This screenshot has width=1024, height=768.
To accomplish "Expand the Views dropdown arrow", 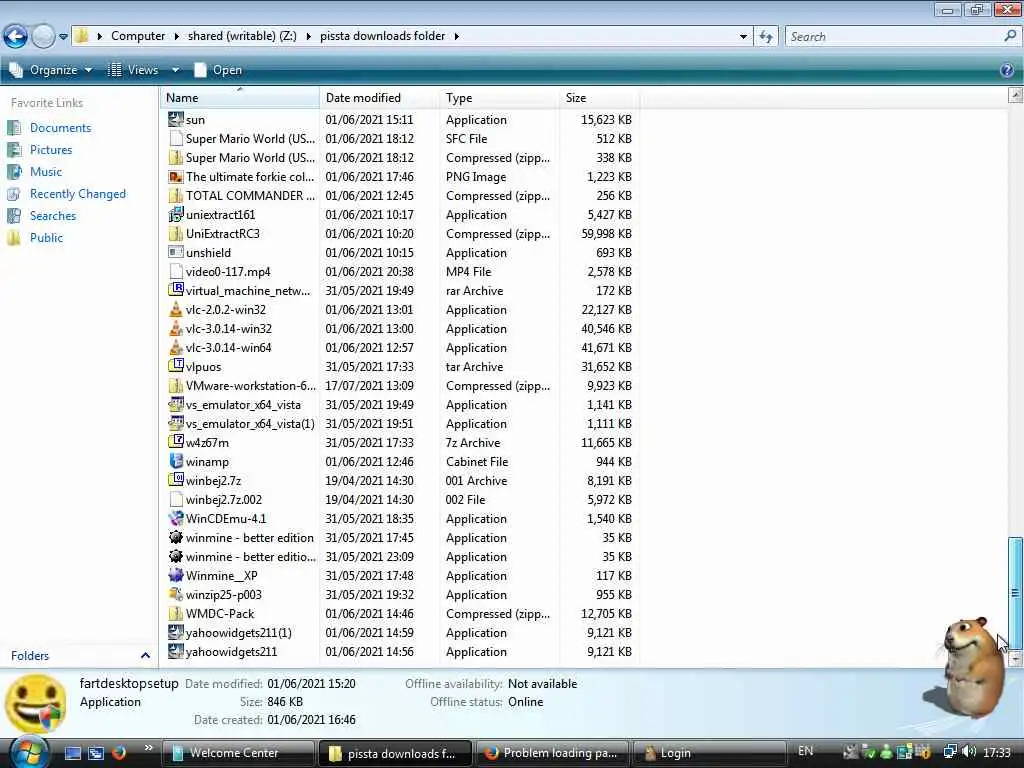I will [x=175, y=70].
